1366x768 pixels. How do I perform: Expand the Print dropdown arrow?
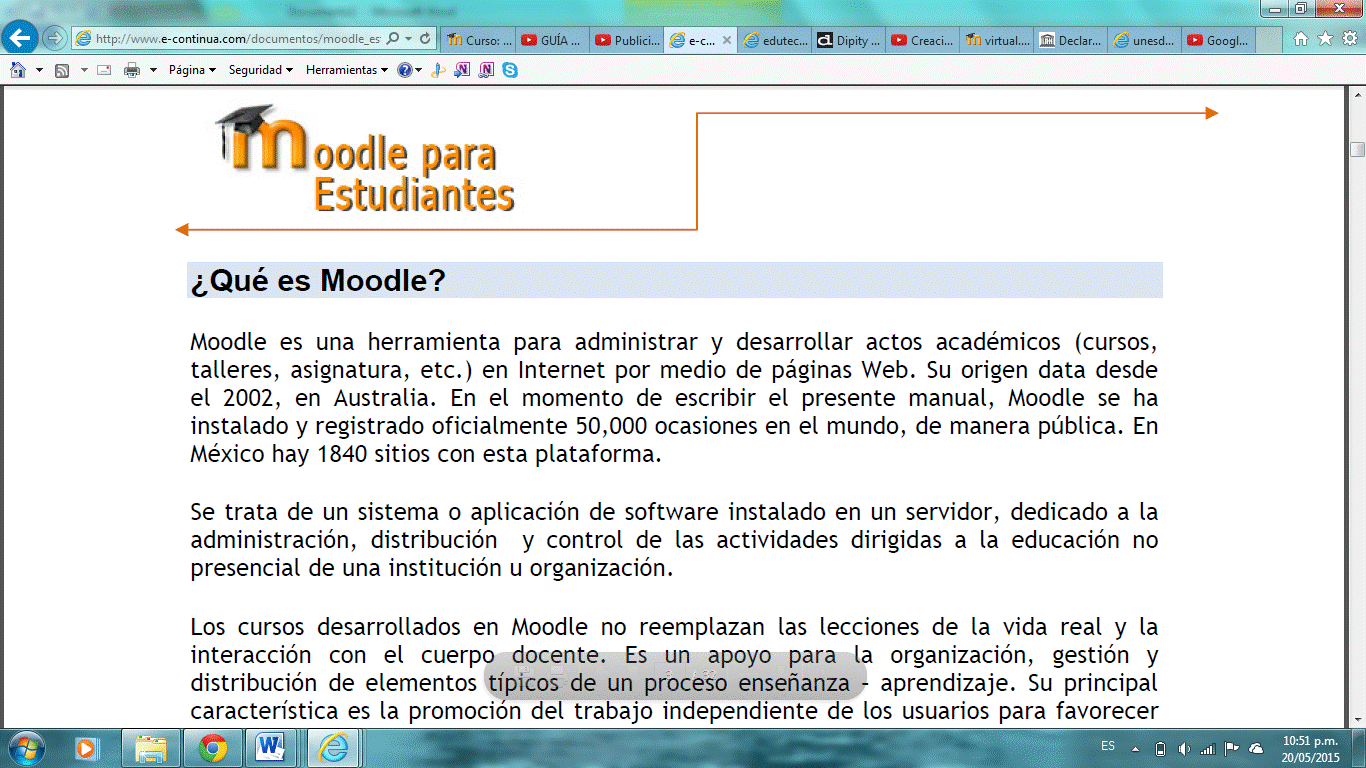[154, 70]
